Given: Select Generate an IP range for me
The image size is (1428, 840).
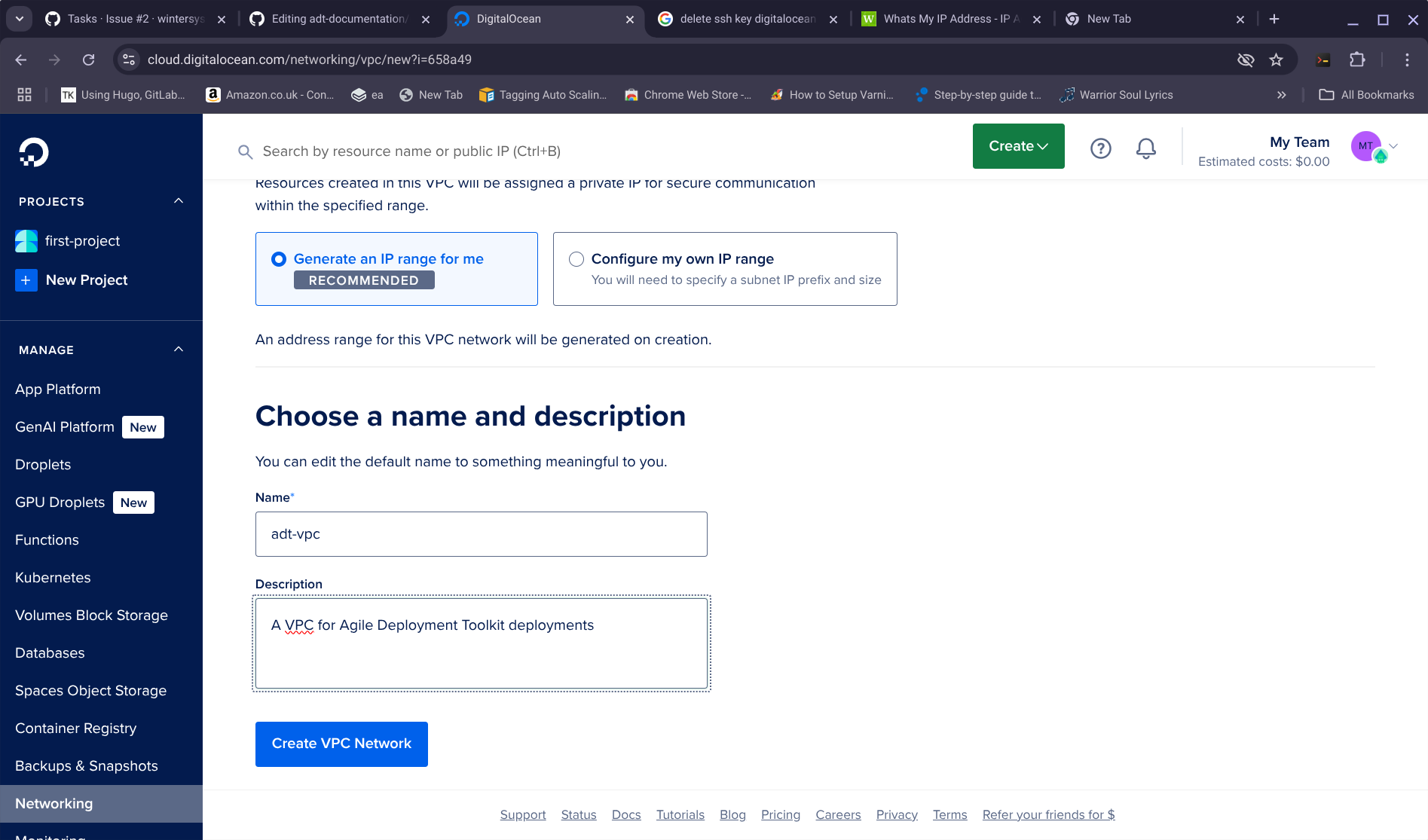Looking at the screenshot, I should coord(279,259).
